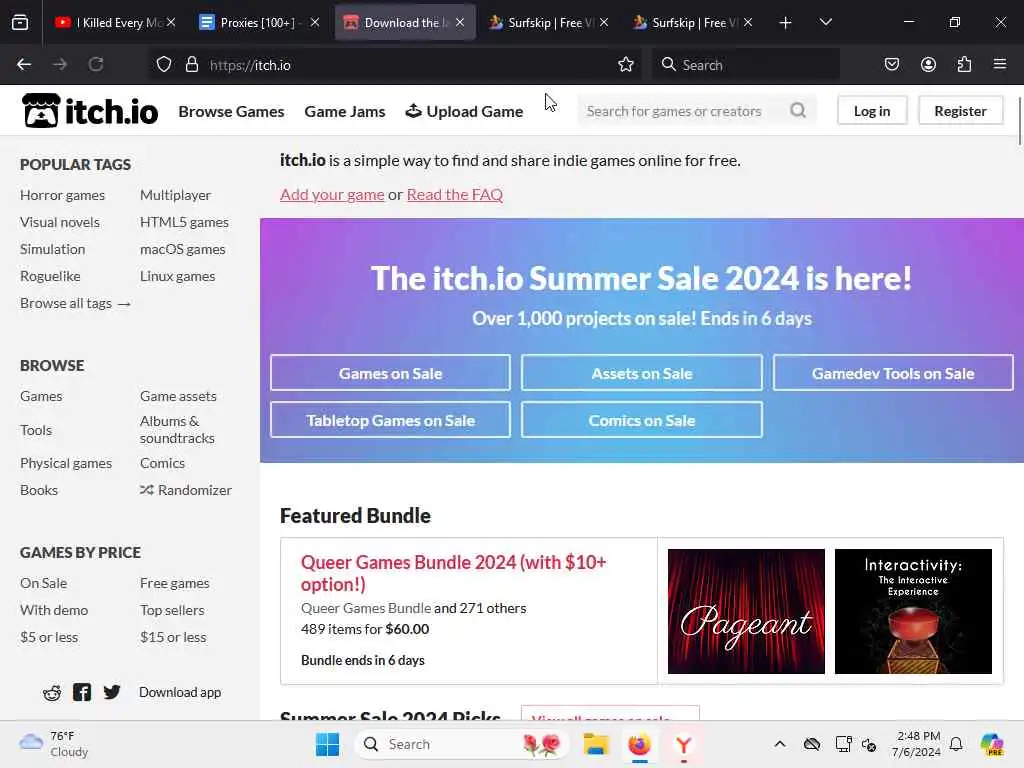Open the $5 or less link
This screenshot has width=1024, height=768.
49,637
